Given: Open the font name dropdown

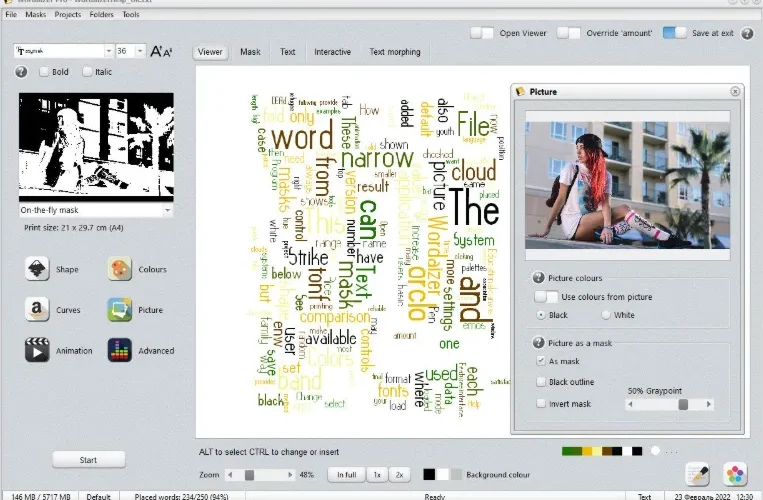Looking at the screenshot, I should pos(109,51).
